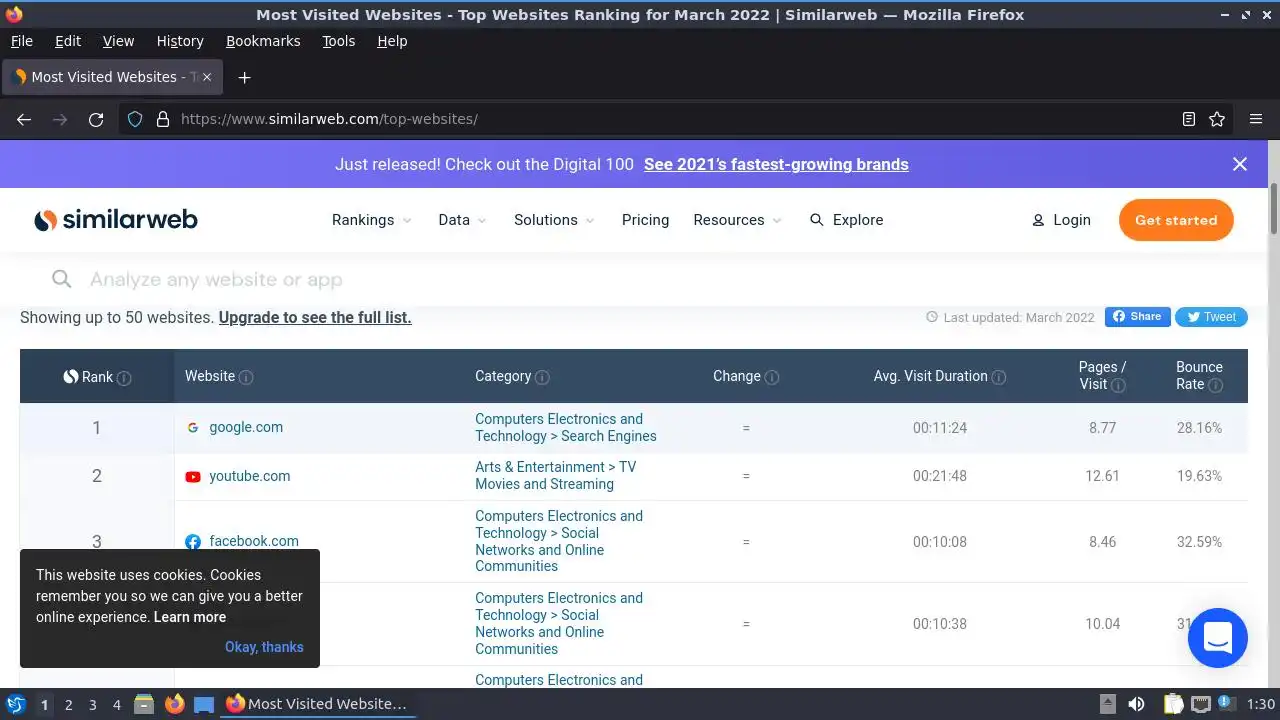Open the taskbar application launcher icon

pos(16,704)
